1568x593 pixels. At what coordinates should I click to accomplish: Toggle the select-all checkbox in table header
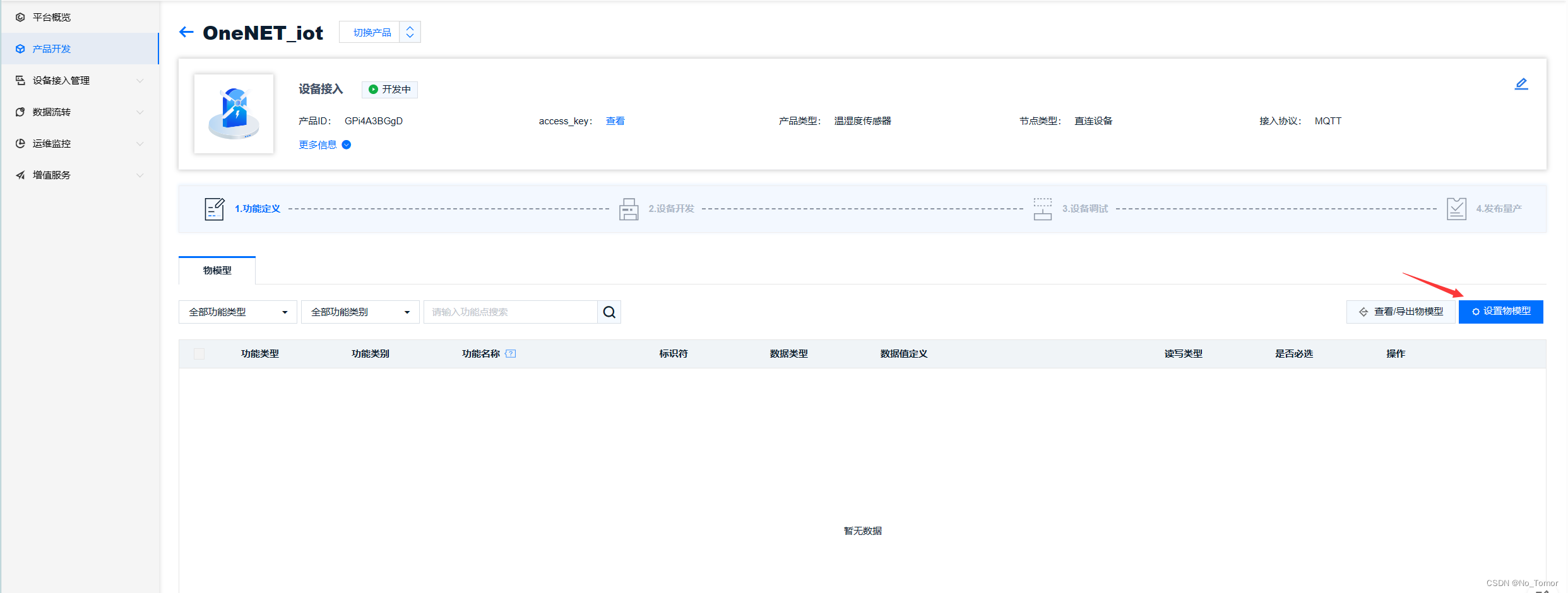tap(199, 354)
